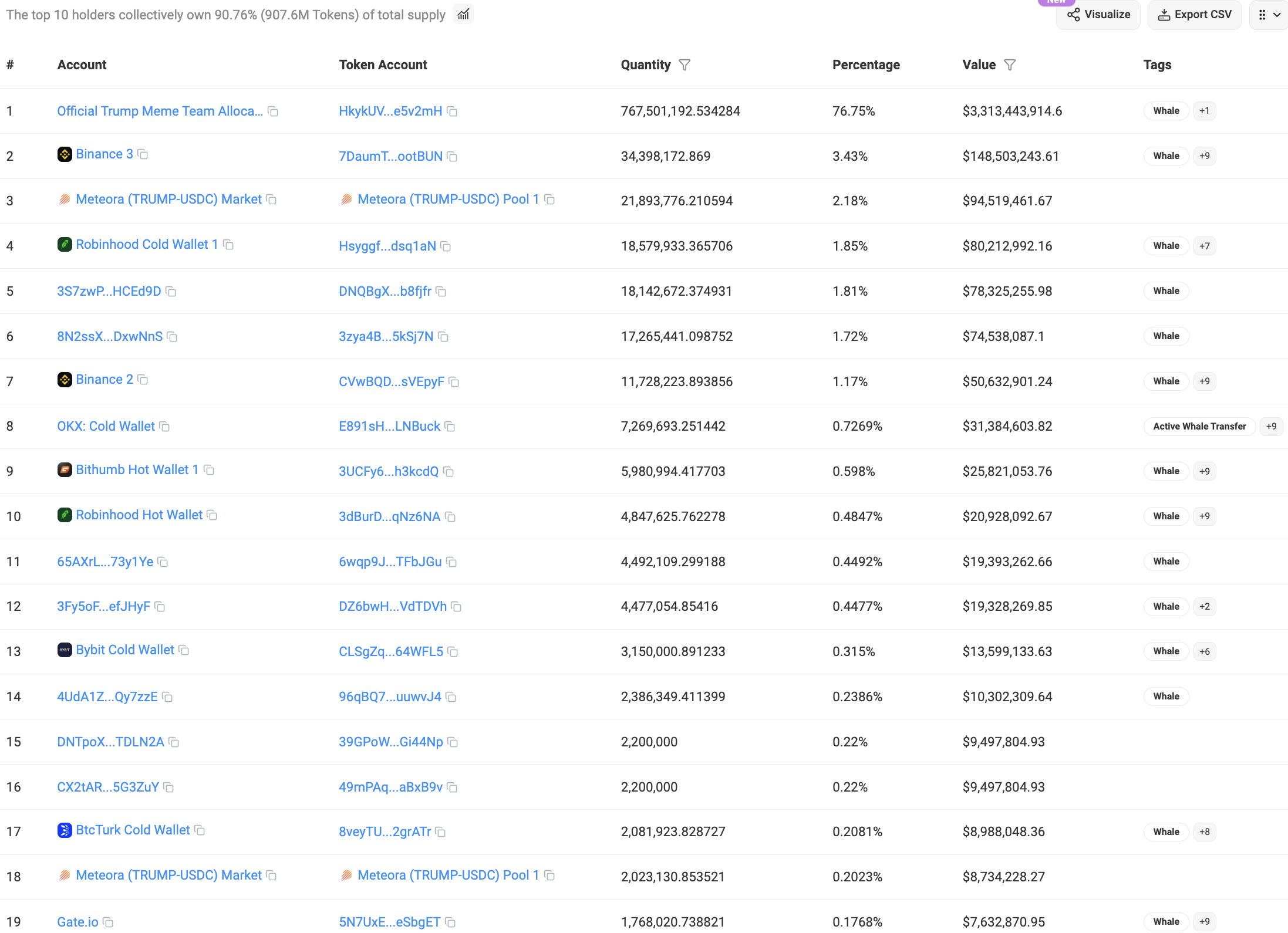
Task: Click value $148,503,243.61
Action: tap(1011, 157)
